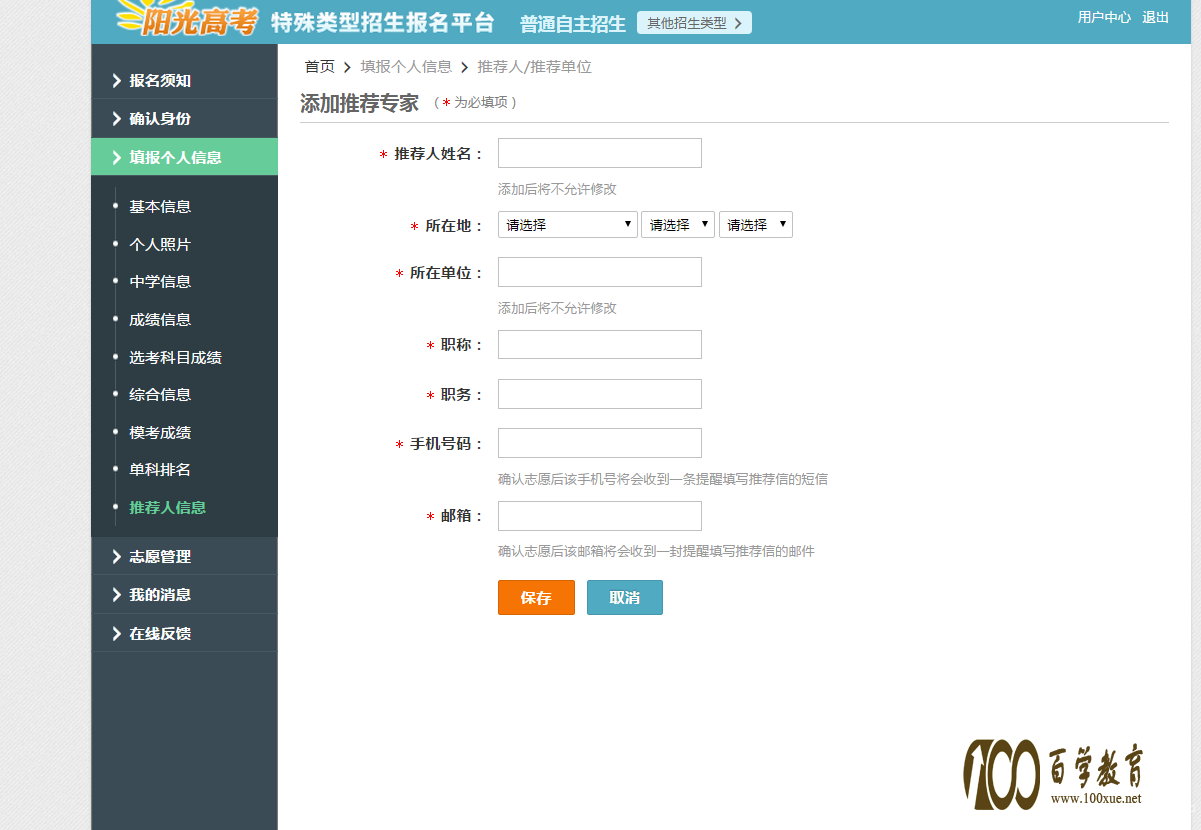Open 选考科目成绩 submenu item
Image resolution: width=1201 pixels, height=830 pixels.
tap(175, 357)
